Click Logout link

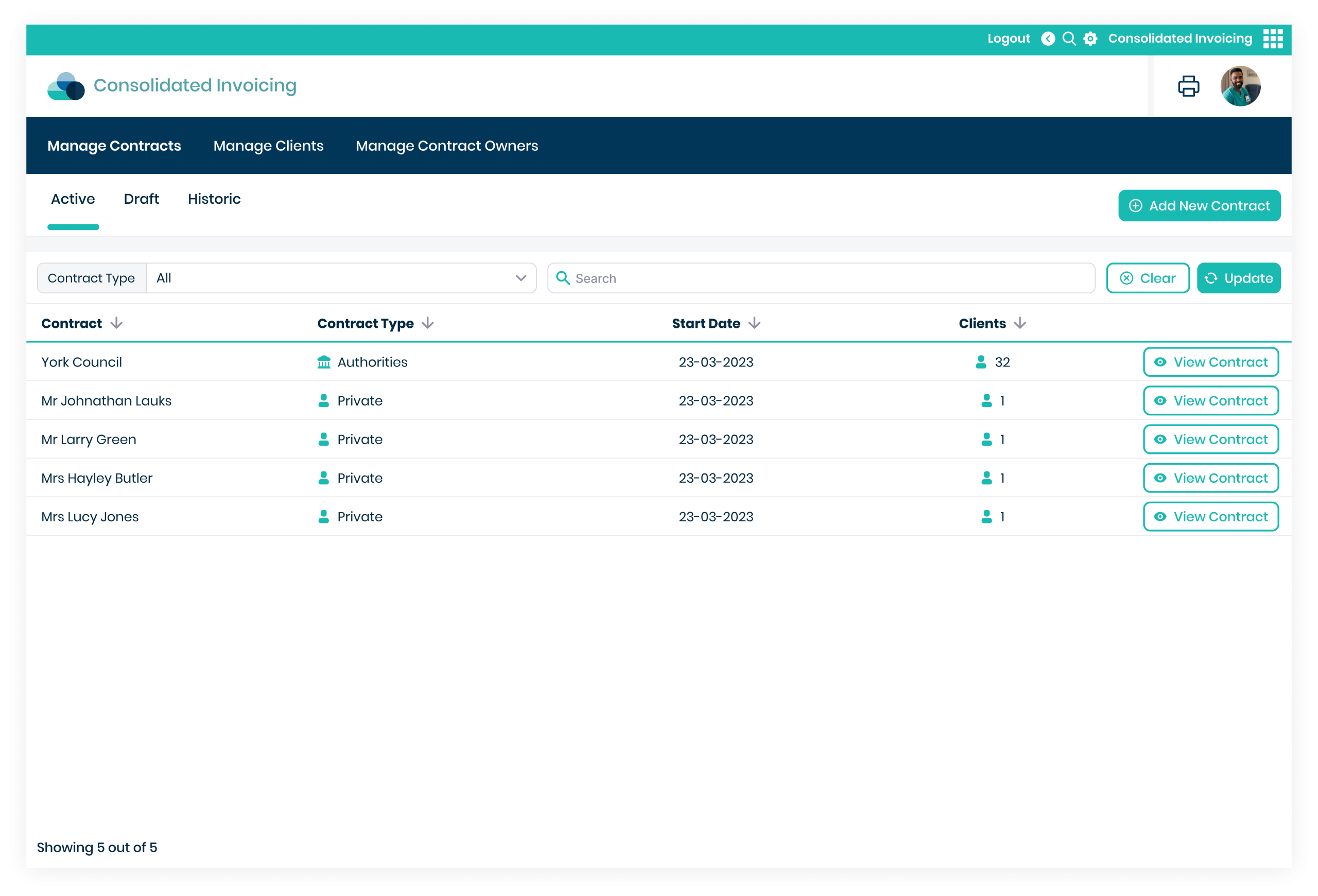pyautogui.click(x=1009, y=39)
